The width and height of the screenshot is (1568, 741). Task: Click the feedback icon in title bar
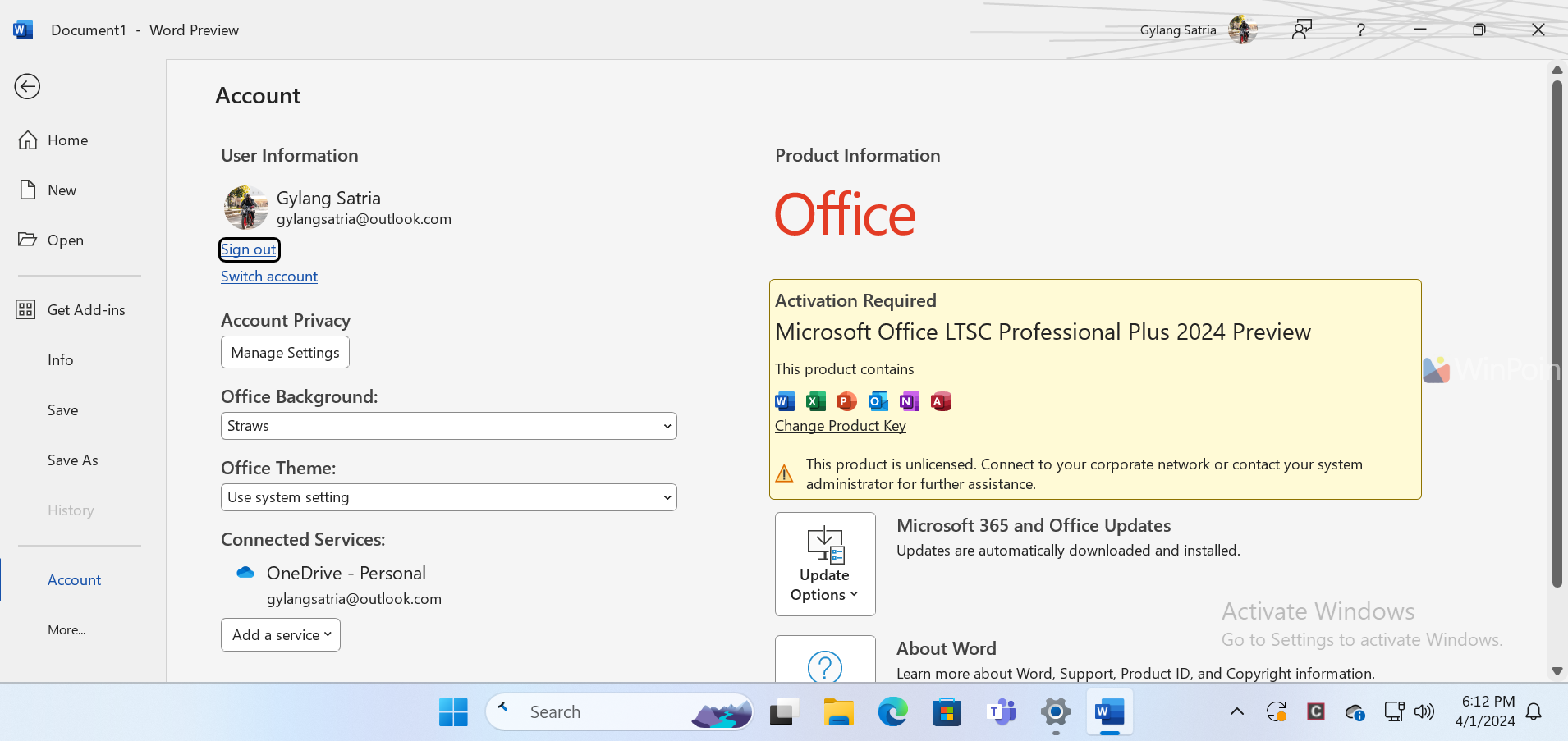tap(1302, 30)
